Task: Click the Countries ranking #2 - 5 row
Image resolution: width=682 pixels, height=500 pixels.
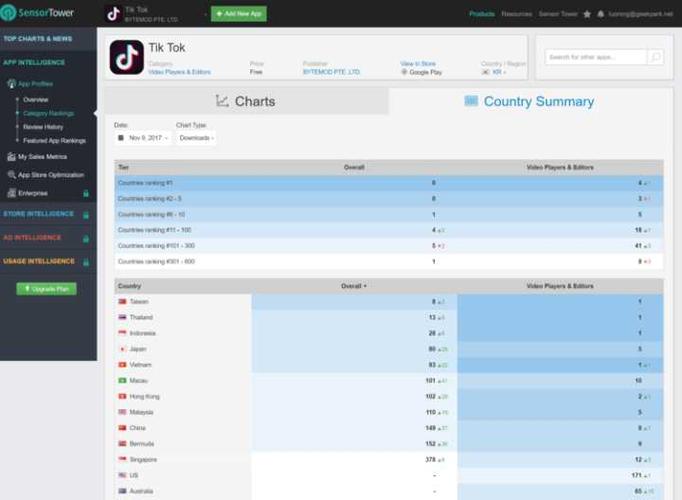Action: click(389, 198)
